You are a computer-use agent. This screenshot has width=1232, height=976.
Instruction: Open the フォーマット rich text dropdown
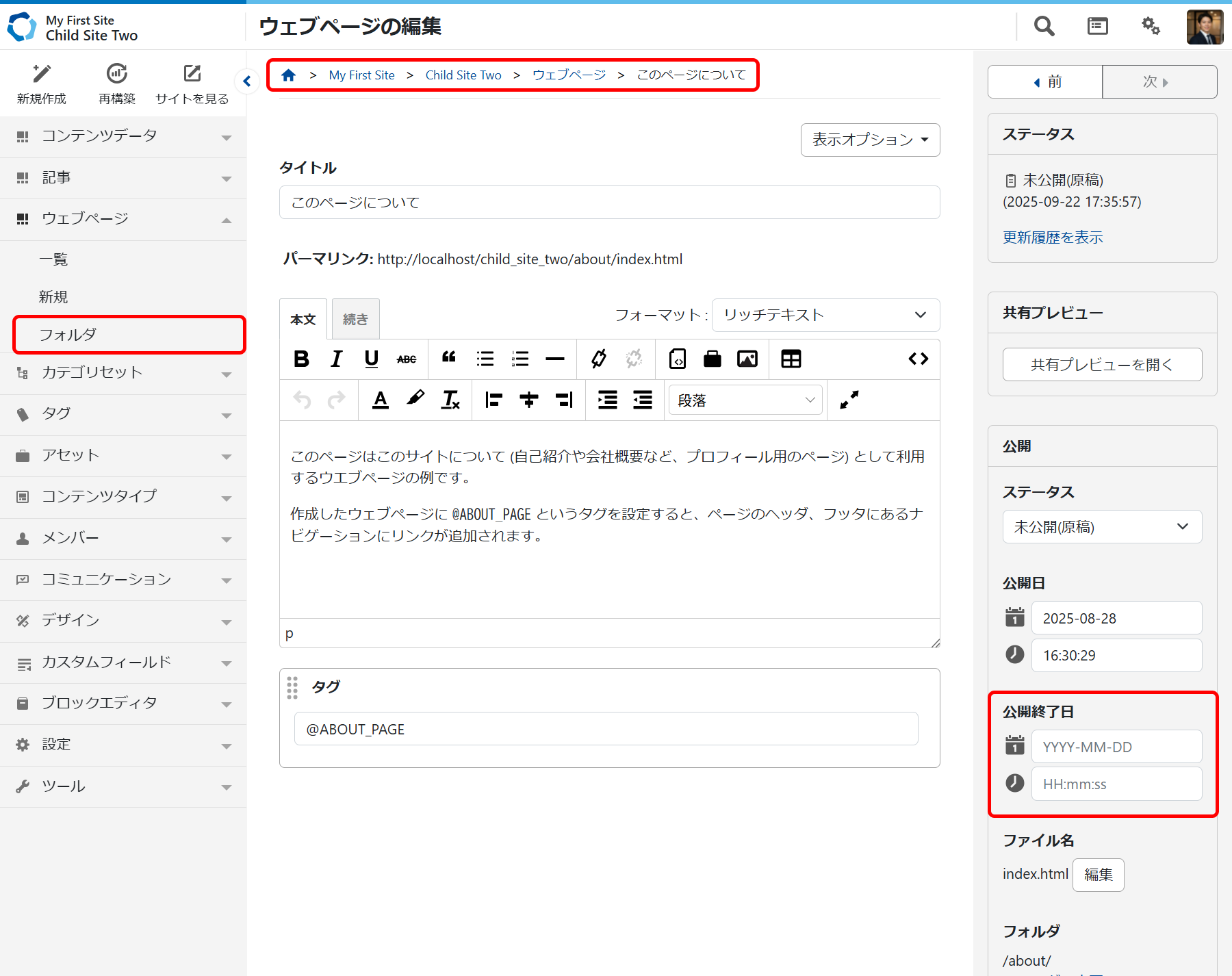pos(825,315)
